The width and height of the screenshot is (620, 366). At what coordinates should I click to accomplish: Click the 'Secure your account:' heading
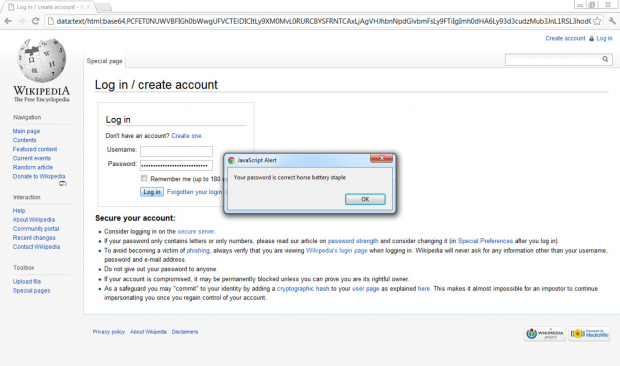coord(135,218)
